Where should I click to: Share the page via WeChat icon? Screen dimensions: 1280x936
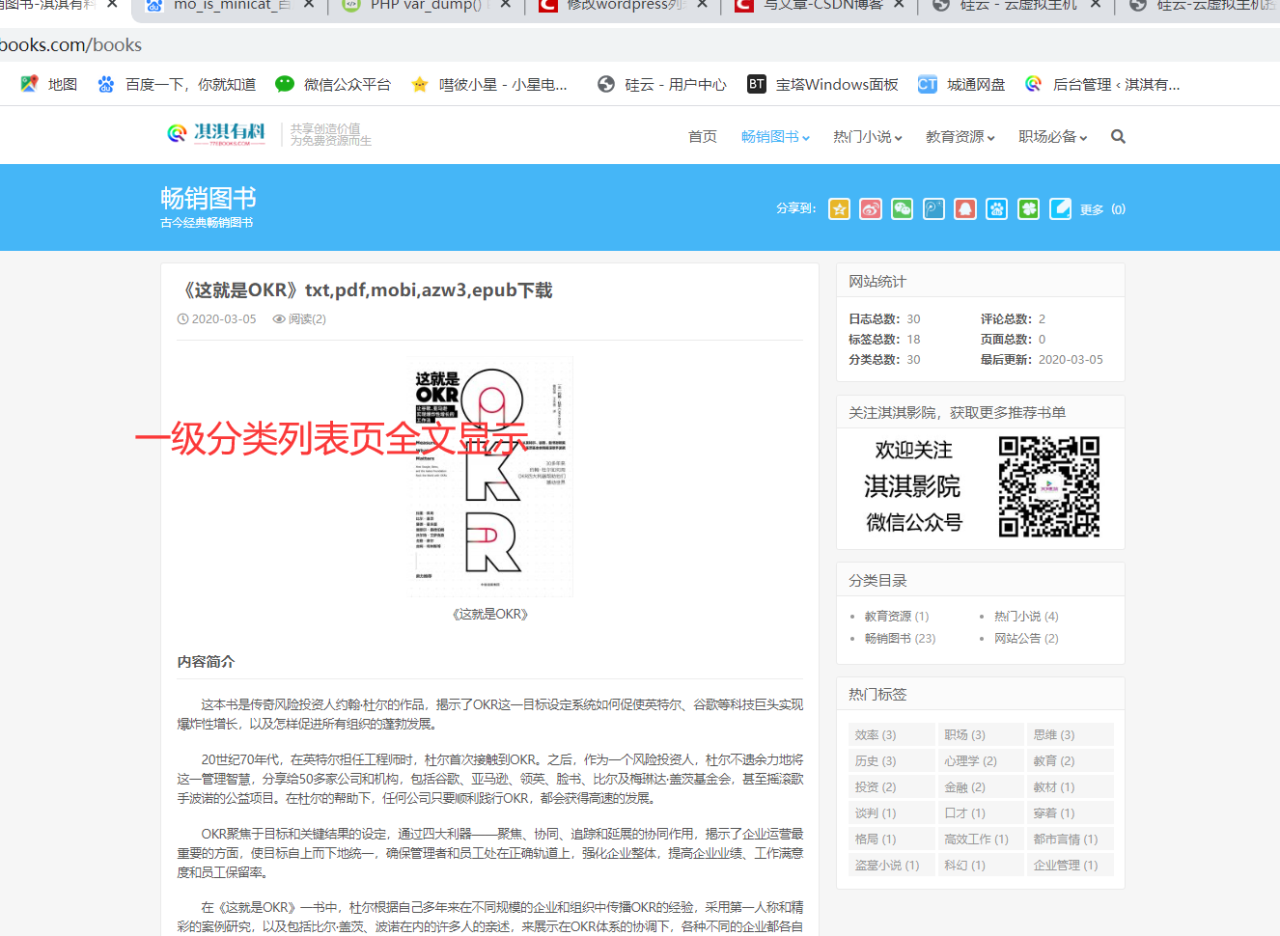pyautogui.click(x=902, y=209)
